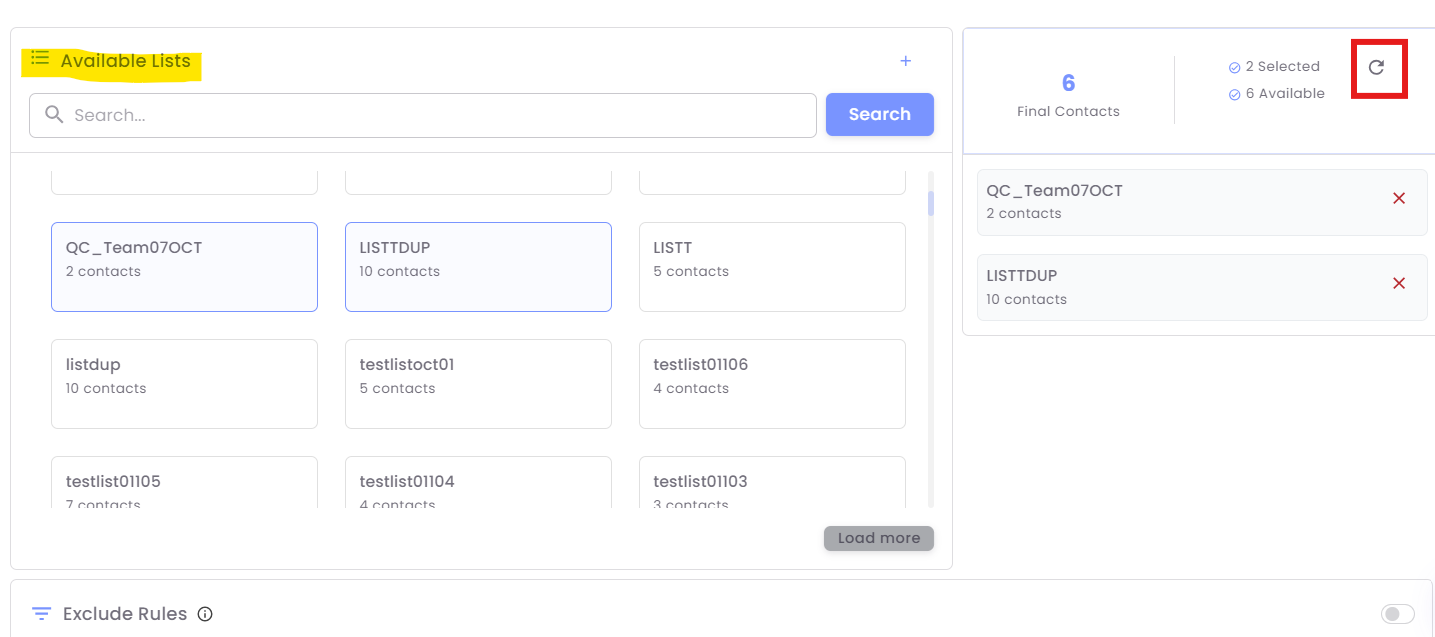Select the testlistoct01 list card
1435x637 pixels.
pyautogui.click(x=478, y=384)
